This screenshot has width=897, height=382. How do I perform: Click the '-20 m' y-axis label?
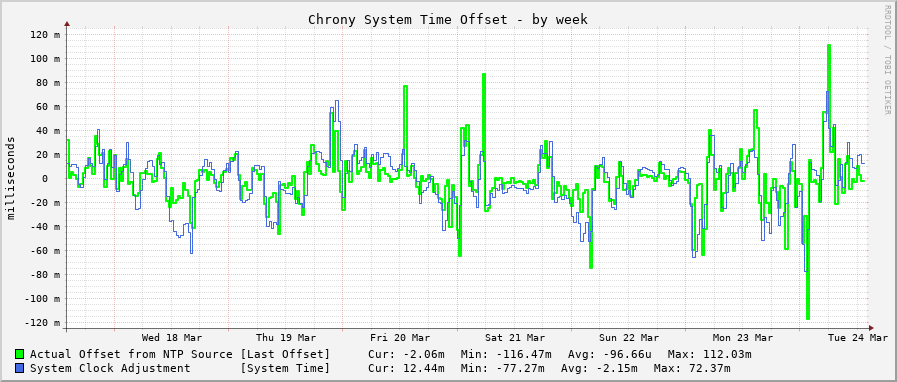click(45, 202)
